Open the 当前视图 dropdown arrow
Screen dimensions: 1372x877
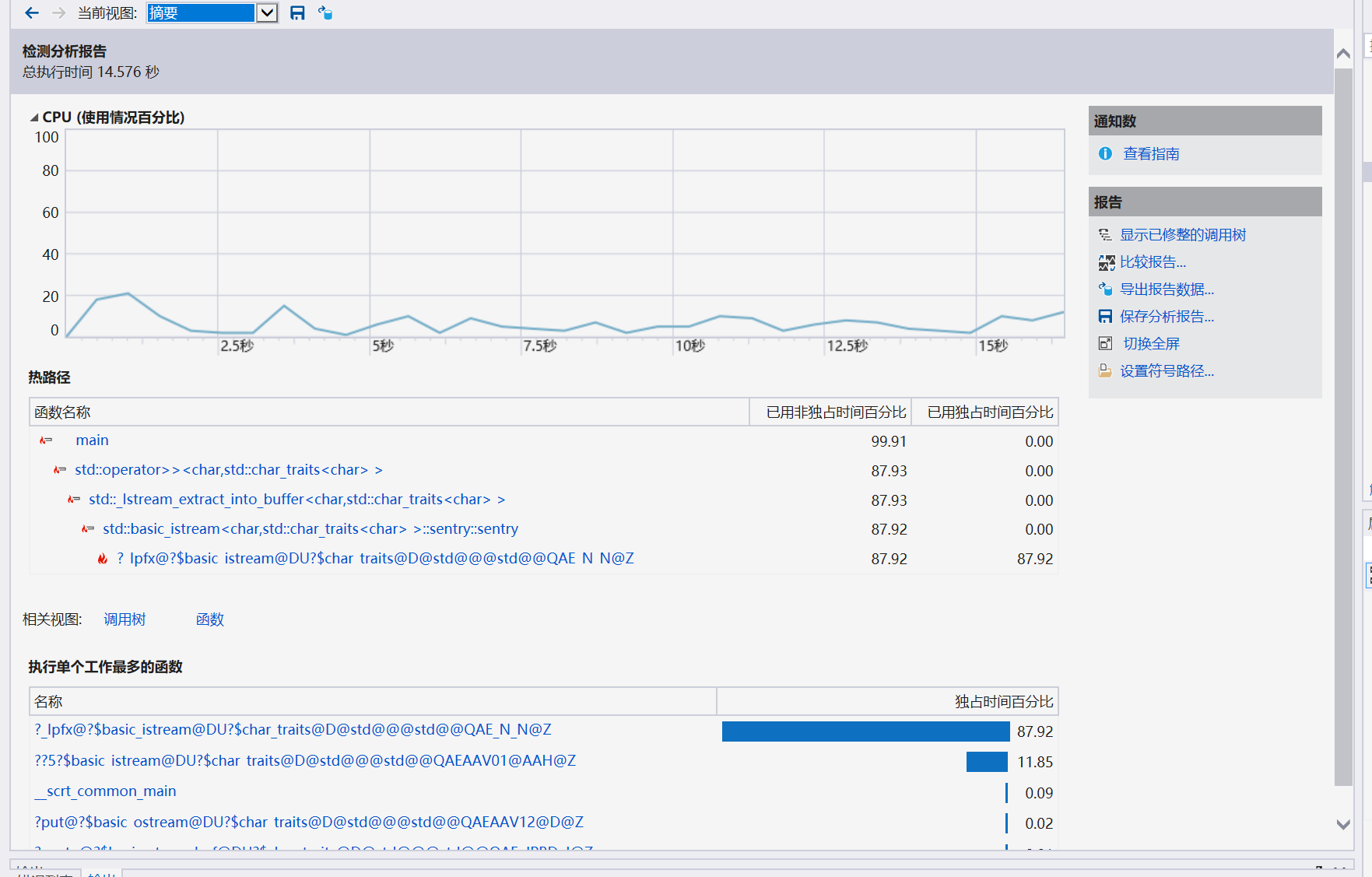(267, 13)
